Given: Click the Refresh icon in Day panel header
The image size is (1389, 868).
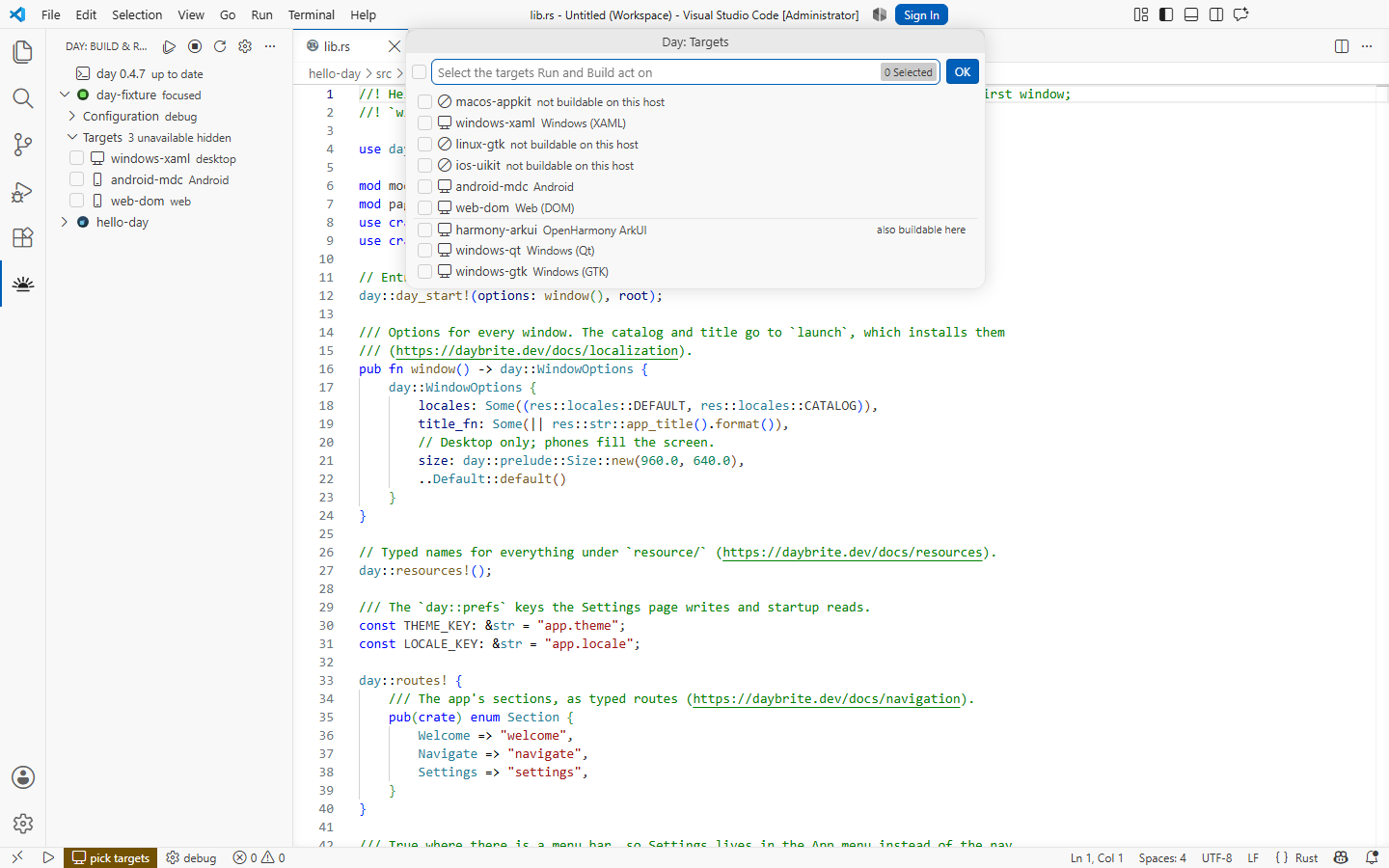Looking at the screenshot, I should pos(220,46).
